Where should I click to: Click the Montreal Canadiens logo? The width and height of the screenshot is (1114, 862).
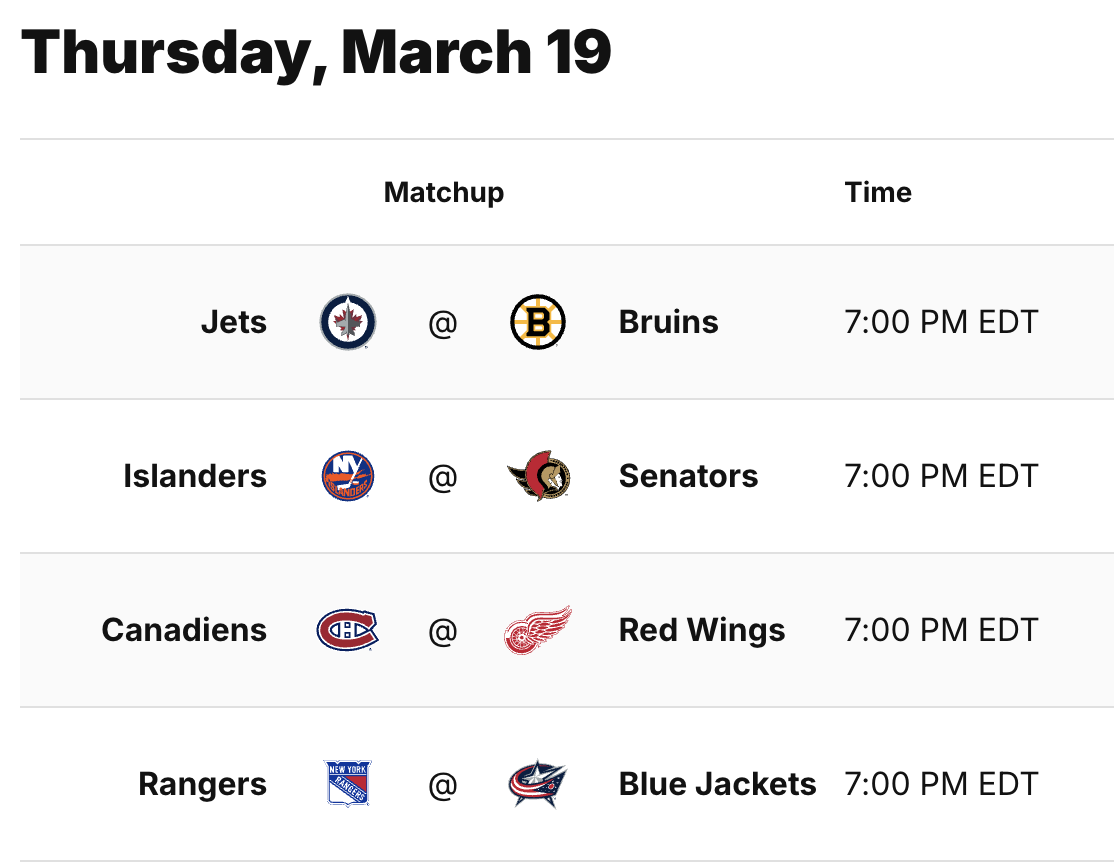pyautogui.click(x=347, y=630)
